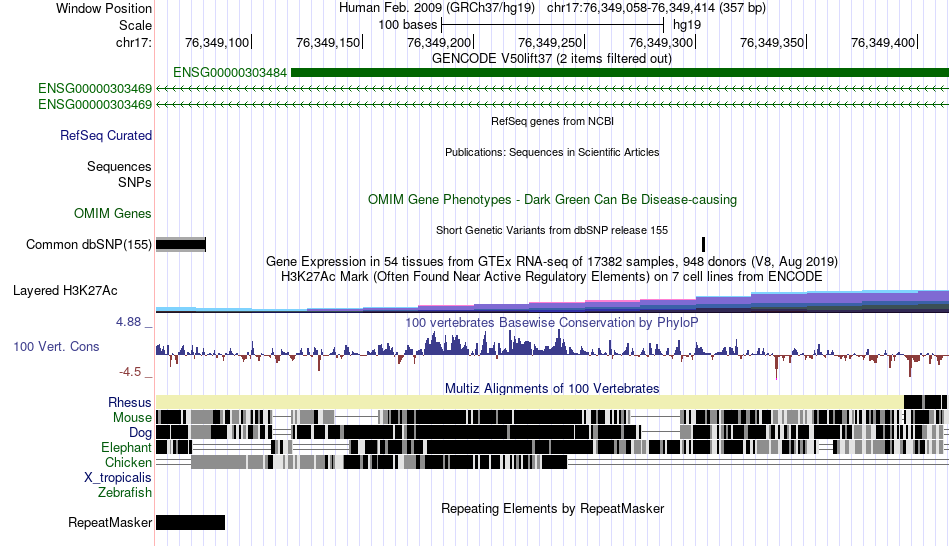Click the yellow Rhesus alignment bar
The height and width of the screenshot is (546, 950).
click(530, 402)
